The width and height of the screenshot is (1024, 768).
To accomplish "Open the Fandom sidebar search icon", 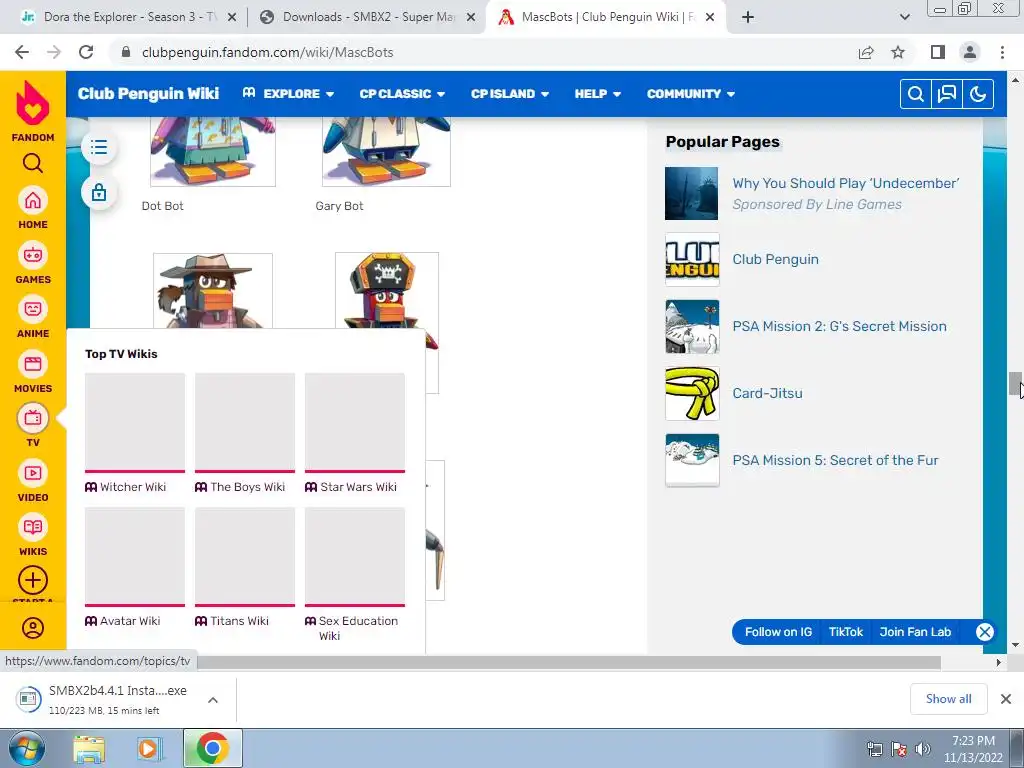I will tap(33, 163).
